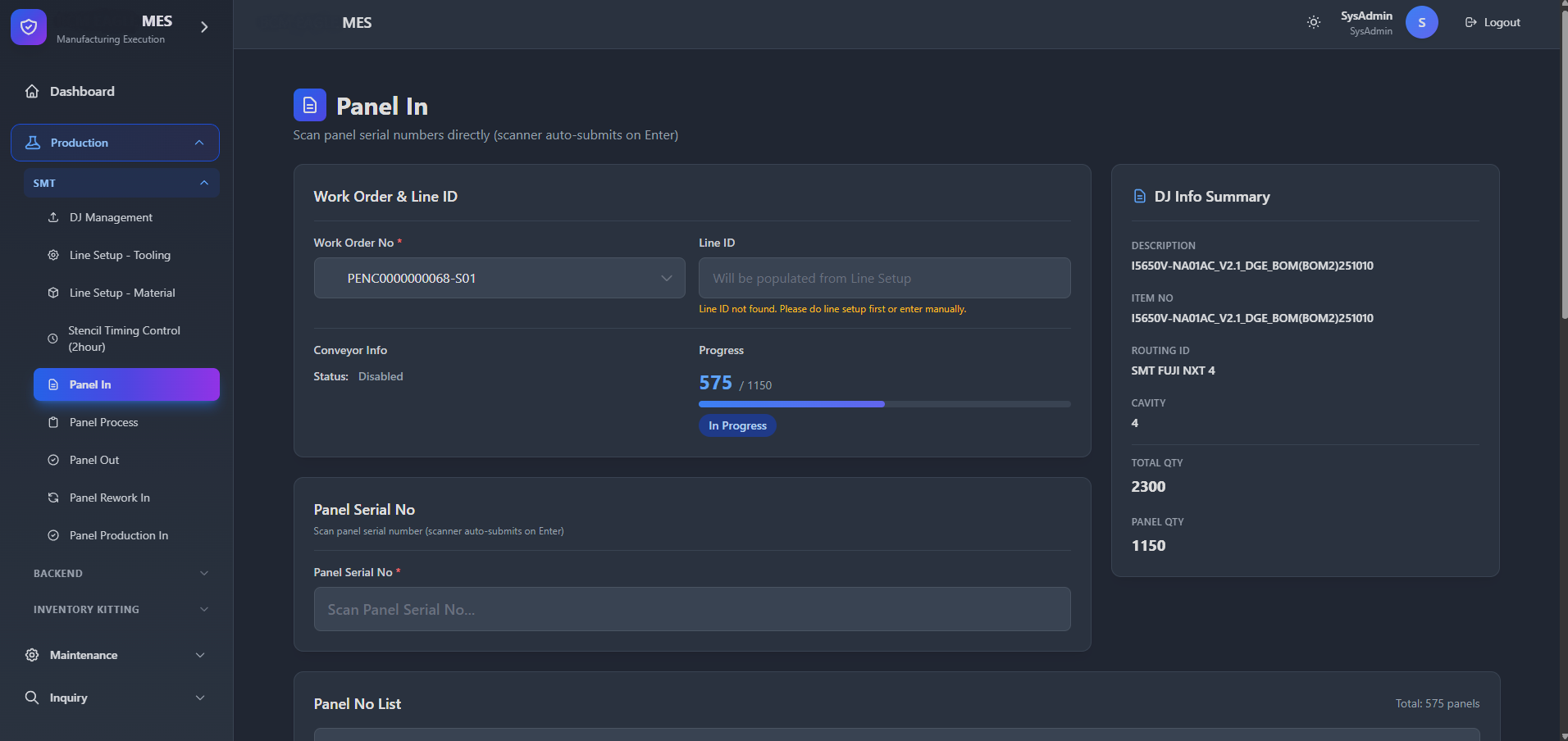Click the DJ Management upload icon

(x=53, y=217)
